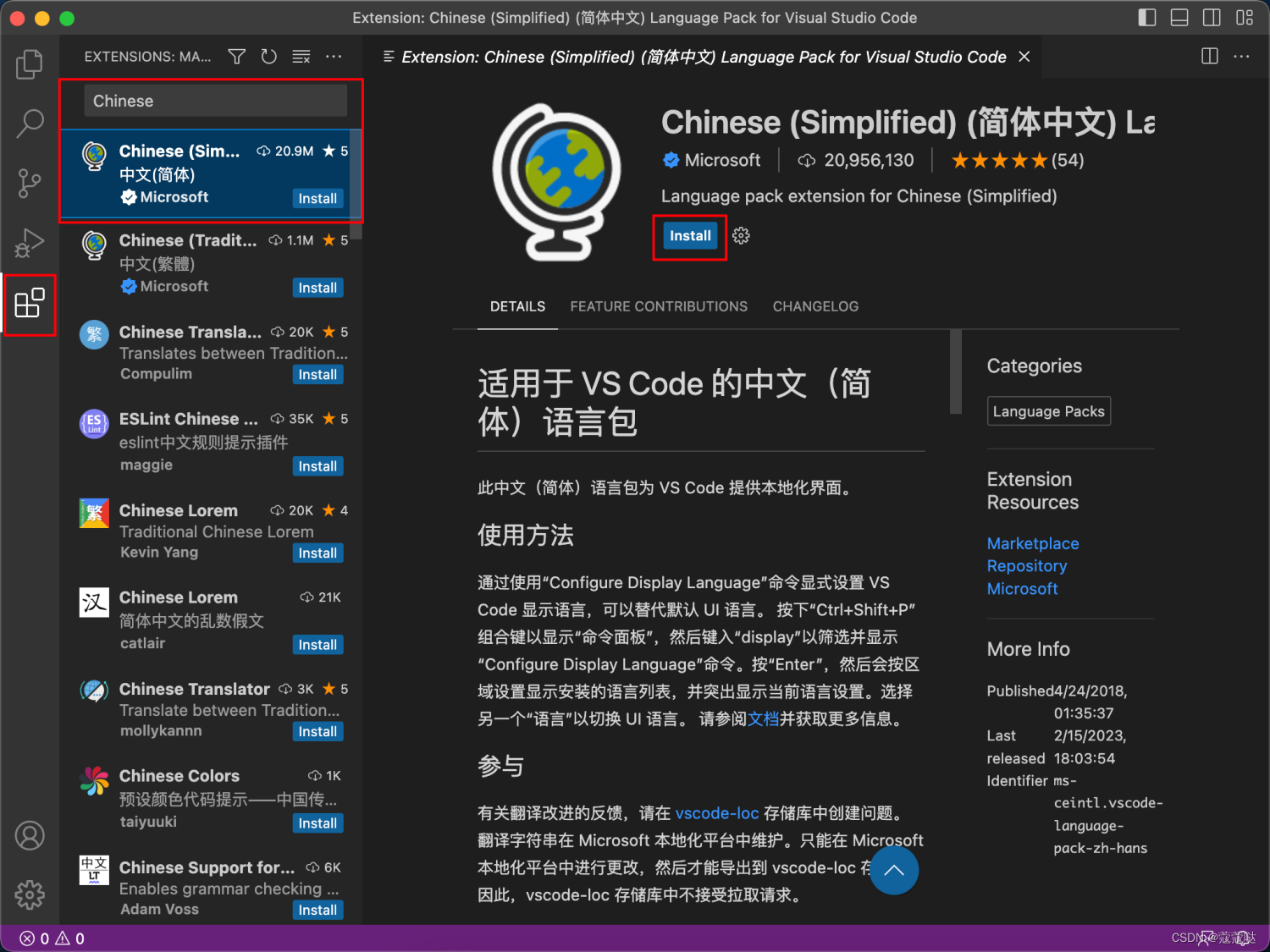Screen dimensions: 1270x952
Task: Select Chinese Support for LanguageTool extension
Action: [211, 886]
